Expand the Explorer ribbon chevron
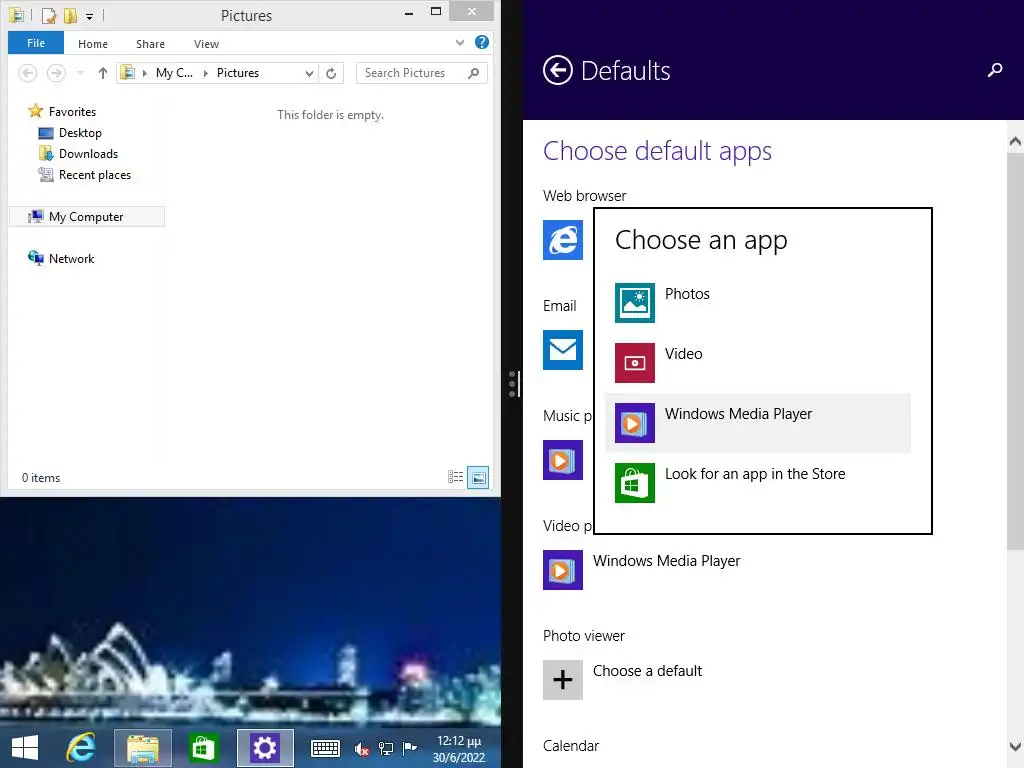Screen dimensions: 1024x768 click(460, 42)
